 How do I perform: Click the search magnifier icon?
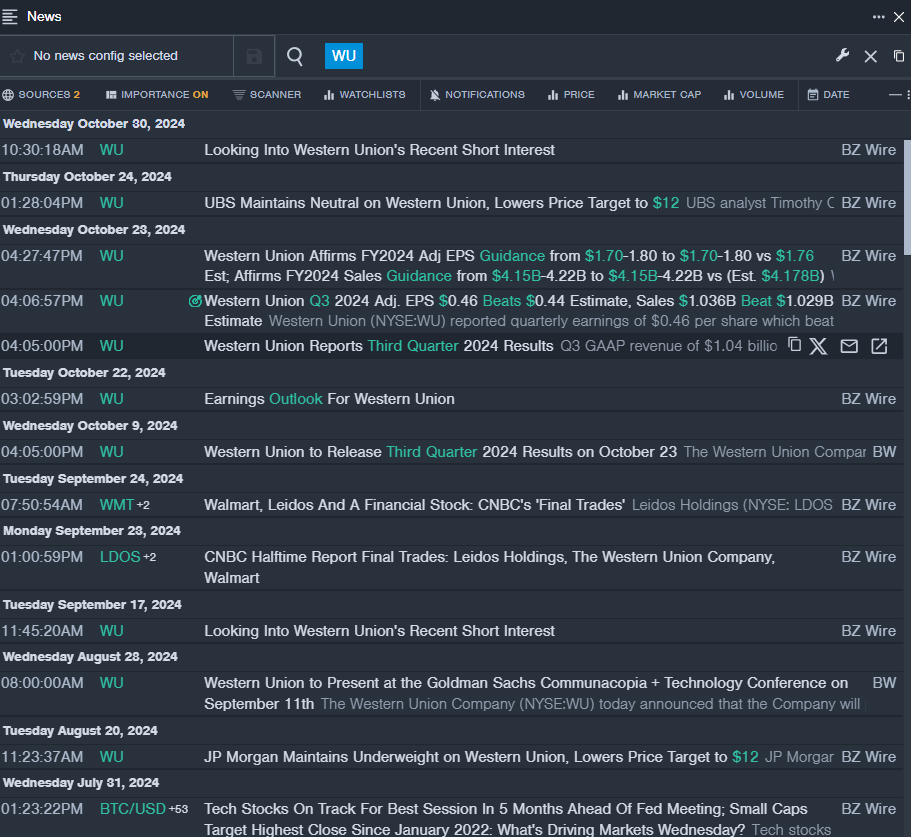pyautogui.click(x=295, y=56)
